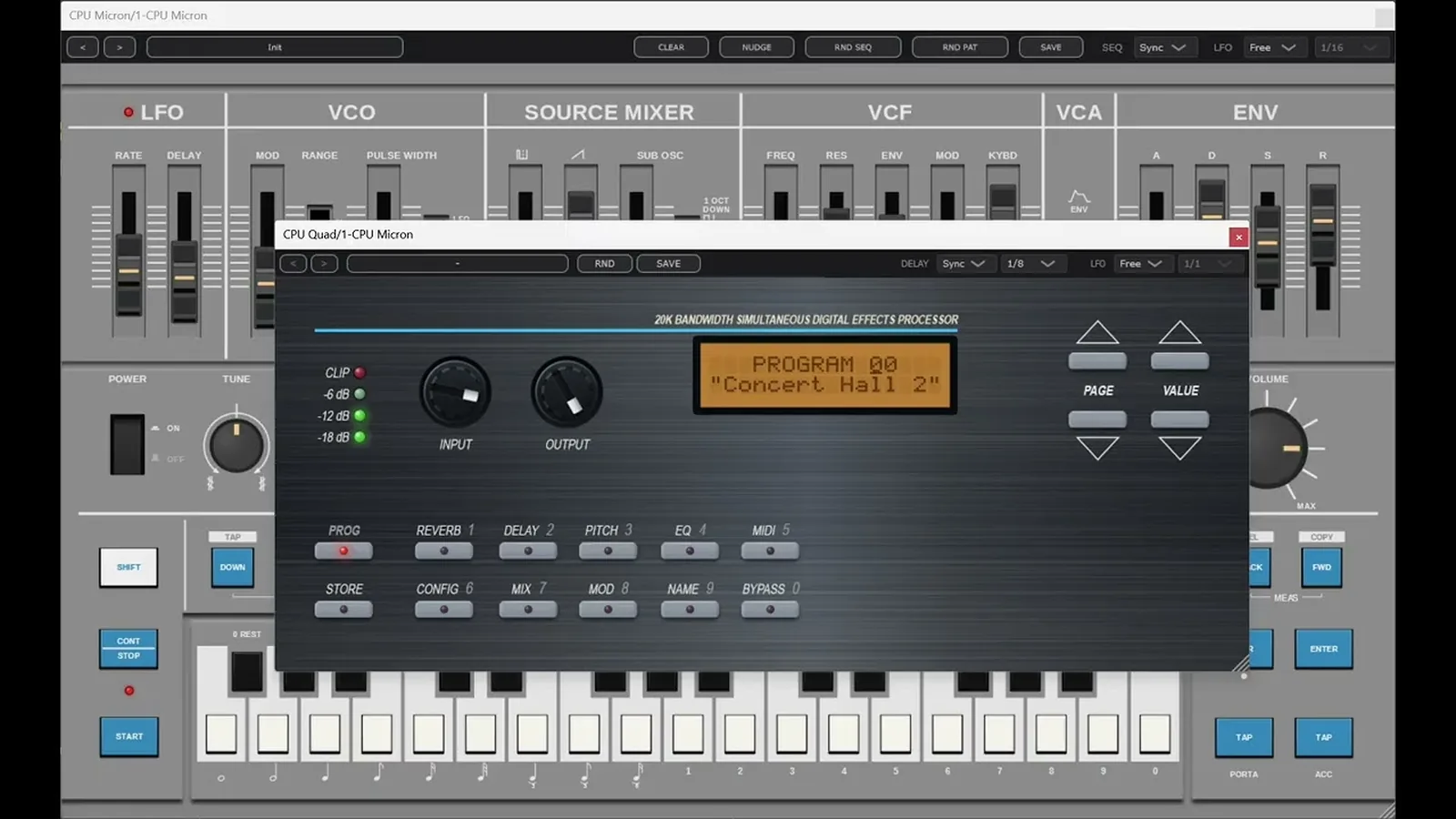
Task: Click RND PAT button
Action: click(x=960, y=47)
